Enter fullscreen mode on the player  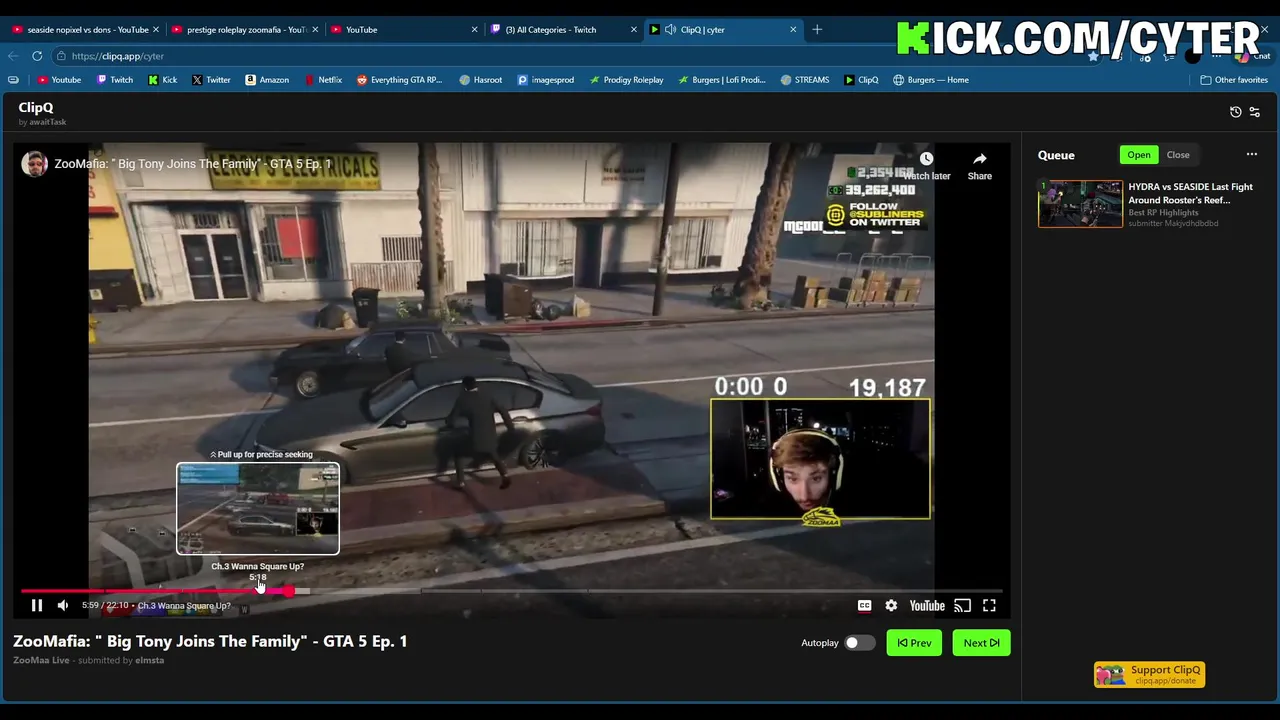tap(989, 605)
